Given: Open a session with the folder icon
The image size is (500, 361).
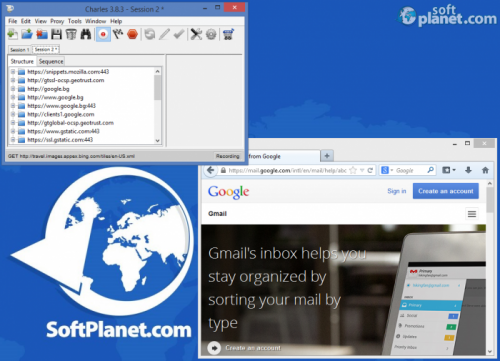Looking at the screenshot, I should [x=27, y=34].
